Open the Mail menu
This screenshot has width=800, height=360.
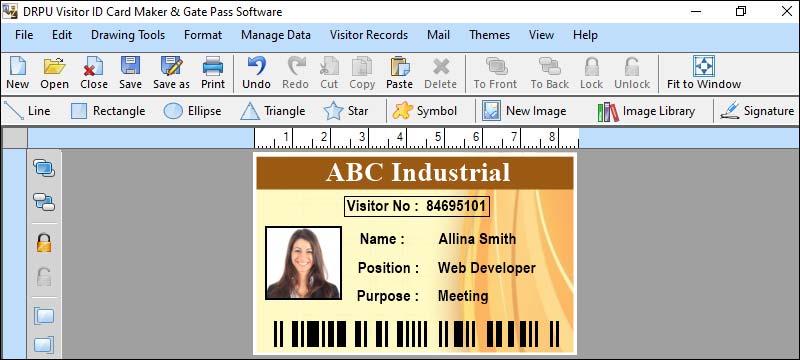pos(439,35)
